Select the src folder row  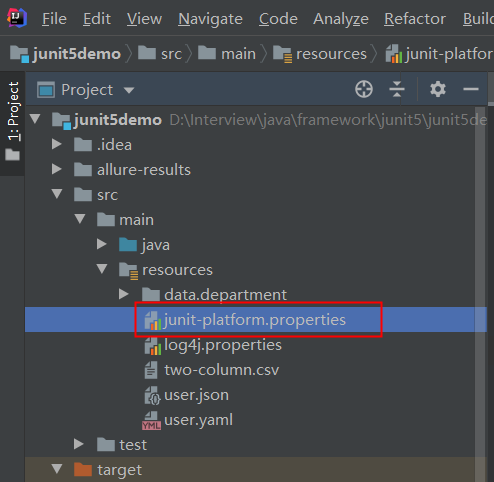[256, 195]
